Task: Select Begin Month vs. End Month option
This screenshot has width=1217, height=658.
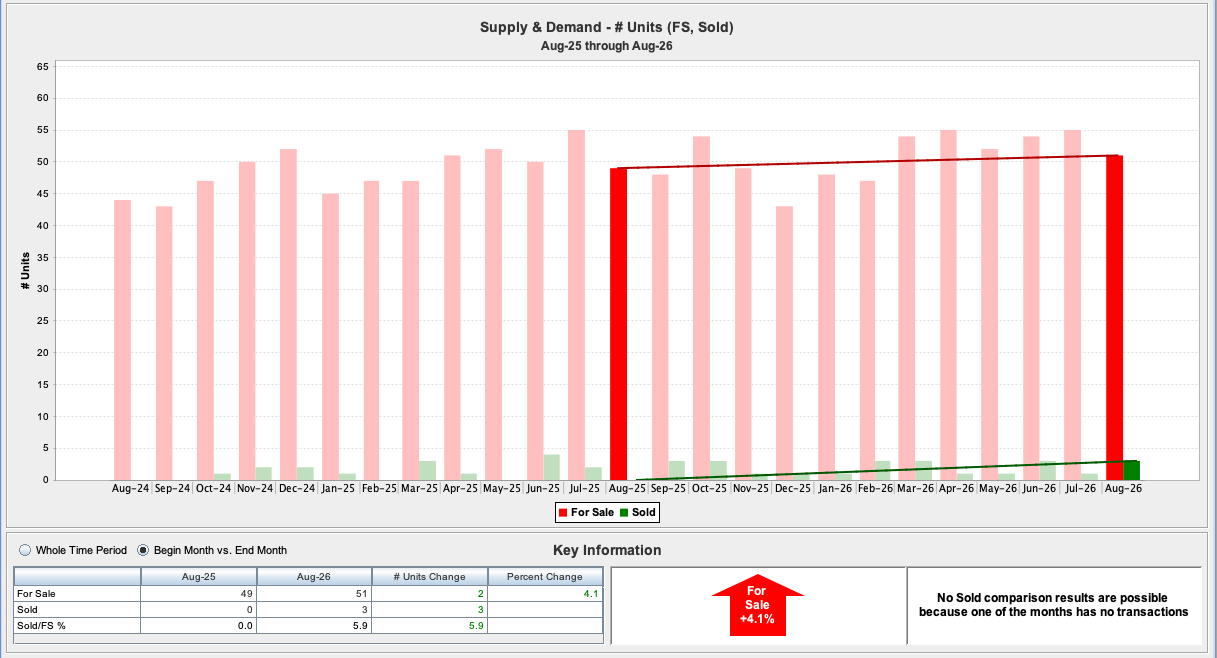Action: 143,550
